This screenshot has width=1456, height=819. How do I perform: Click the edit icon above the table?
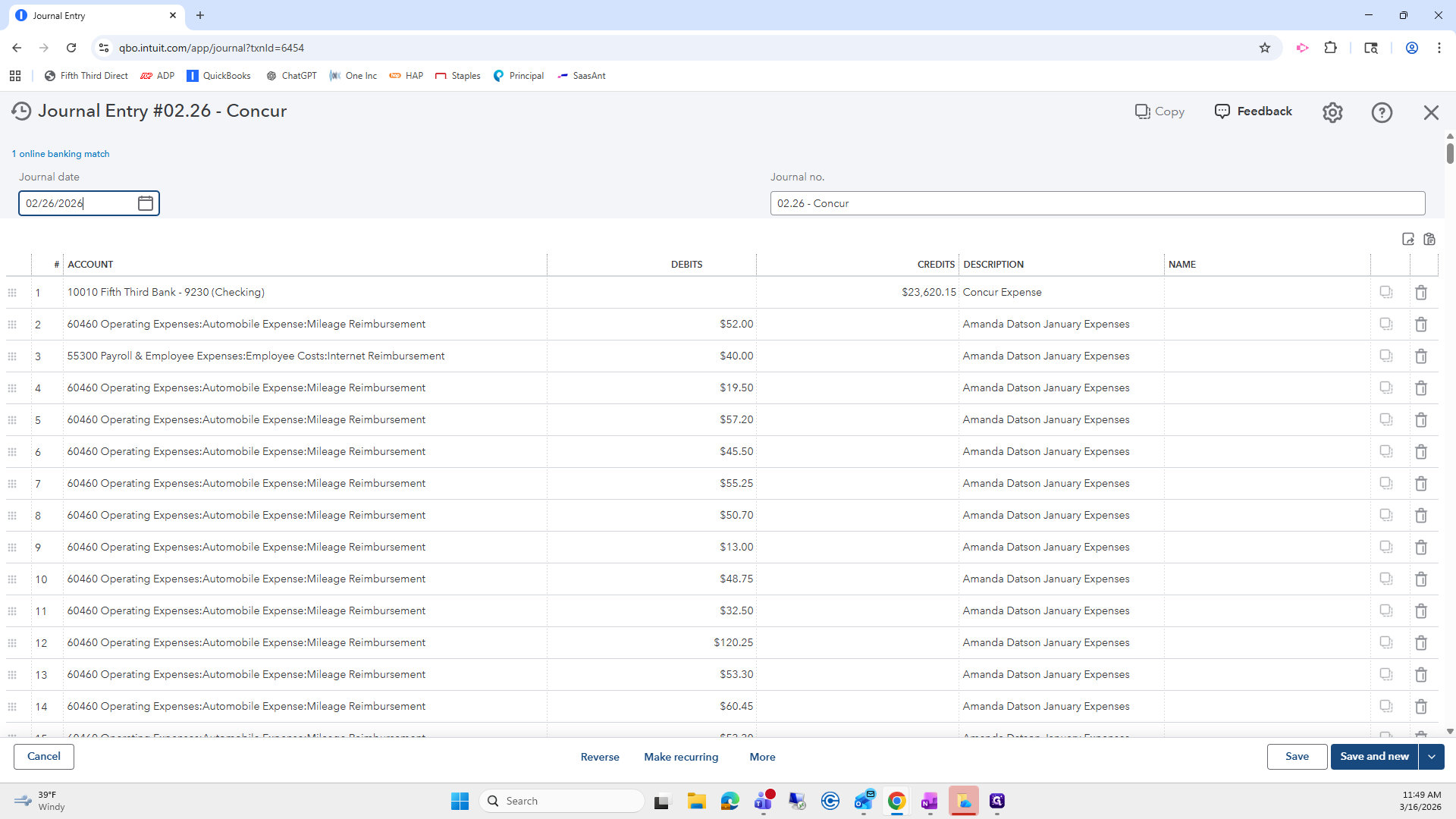pos(1408,240)
